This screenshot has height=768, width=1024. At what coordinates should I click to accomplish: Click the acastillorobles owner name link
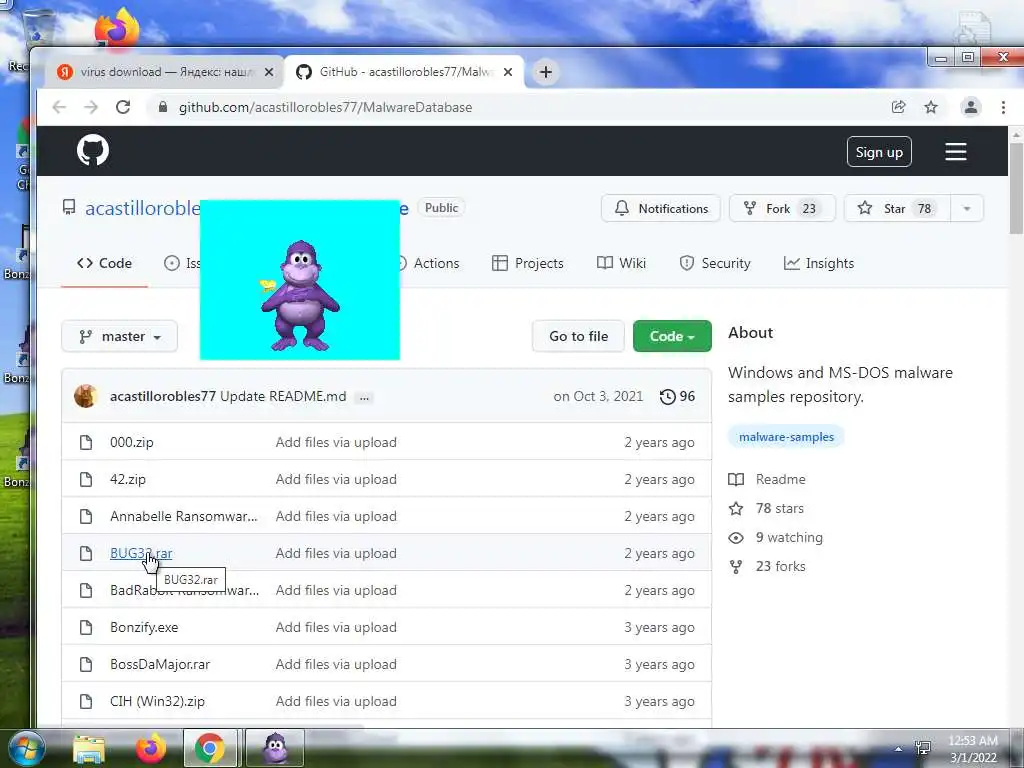click(x=142, y=208)
